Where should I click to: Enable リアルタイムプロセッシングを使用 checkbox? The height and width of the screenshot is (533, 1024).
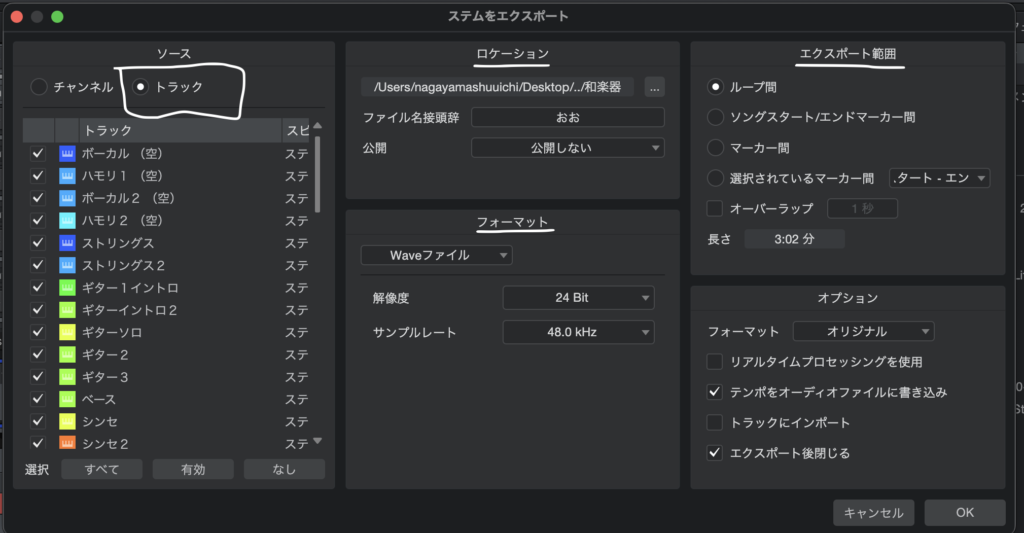[x=715, y=362]
